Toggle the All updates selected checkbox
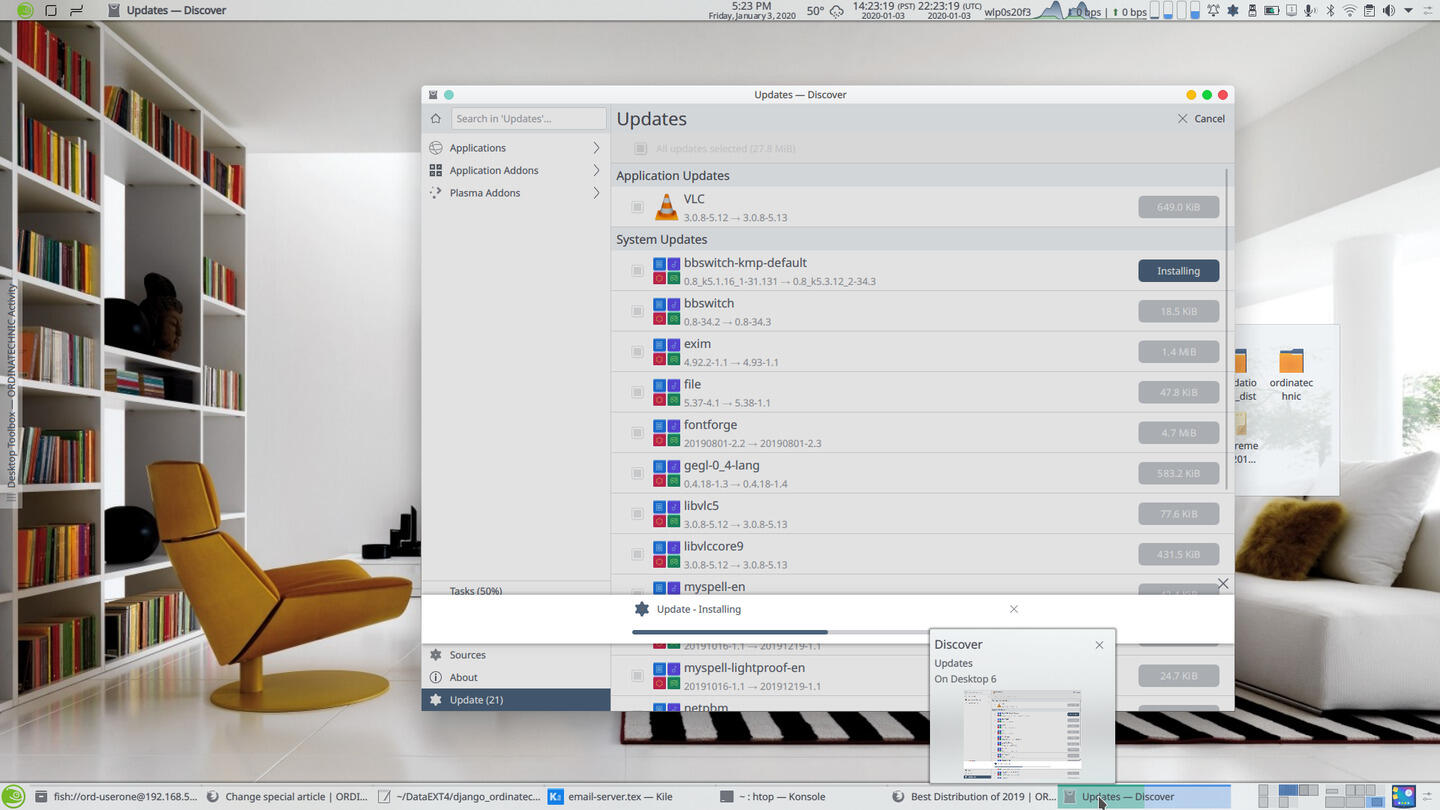The width and height of the screenshot is (1440, 810). (640, 149)
